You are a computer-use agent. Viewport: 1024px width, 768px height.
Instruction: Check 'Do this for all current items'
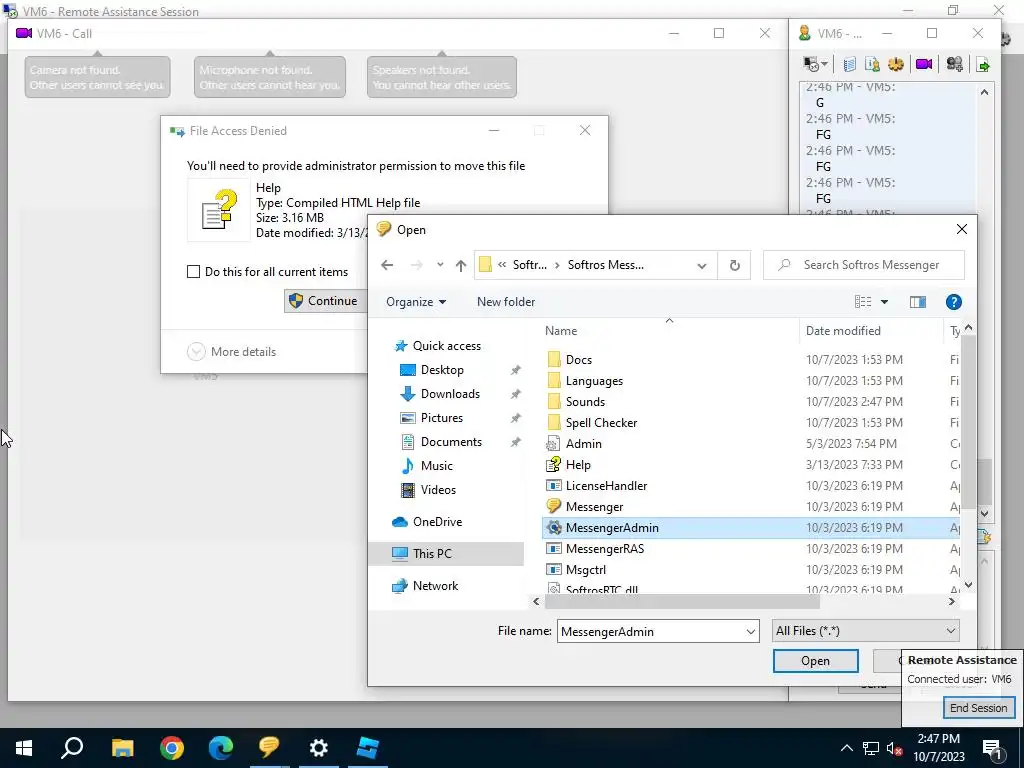point(193,272)
